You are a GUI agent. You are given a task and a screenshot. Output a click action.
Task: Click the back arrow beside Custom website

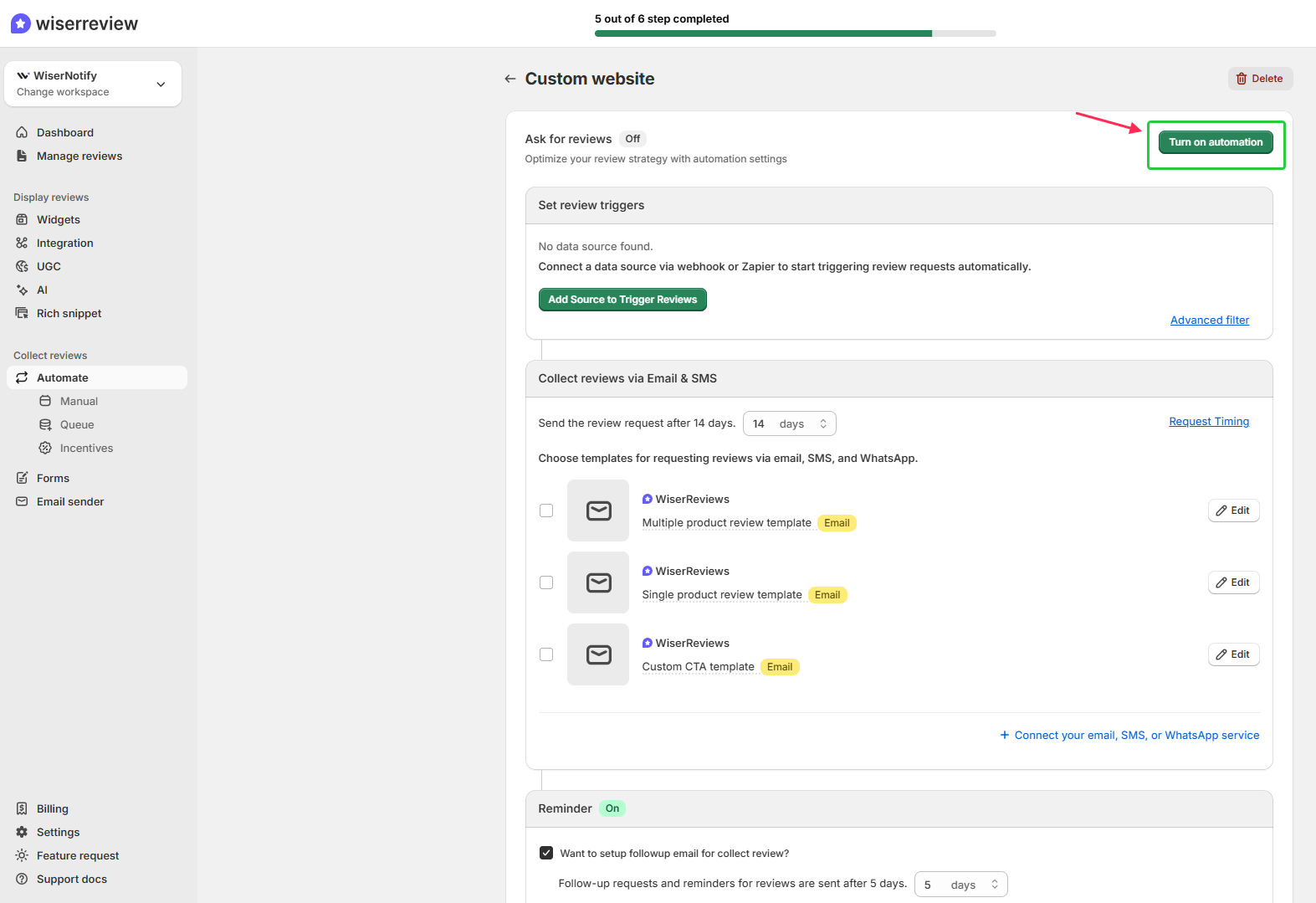pyautogui.click(x=510, y=79)
